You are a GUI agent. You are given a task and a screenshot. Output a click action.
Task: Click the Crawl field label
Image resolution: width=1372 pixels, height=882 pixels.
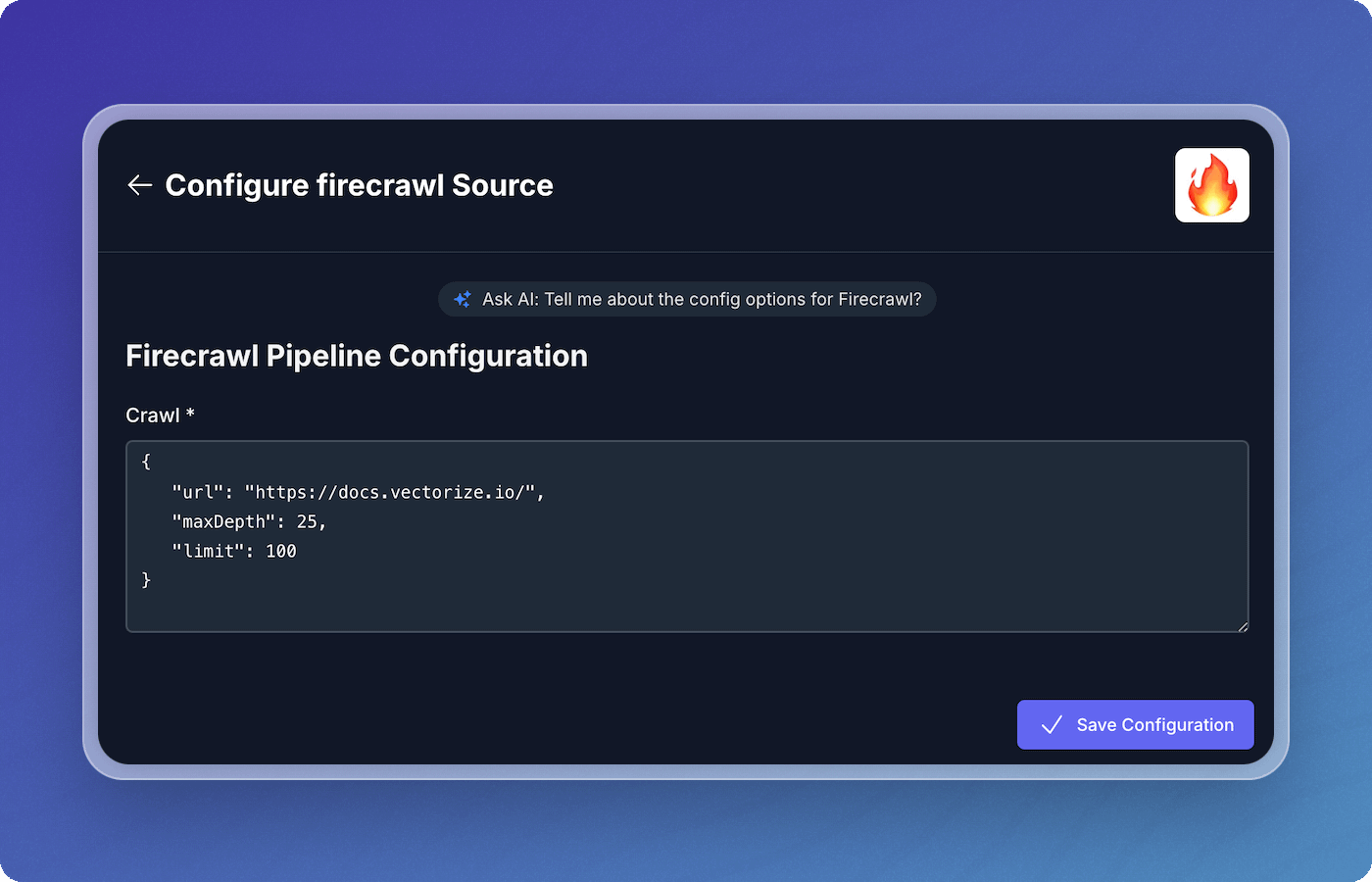coord(160,415)
